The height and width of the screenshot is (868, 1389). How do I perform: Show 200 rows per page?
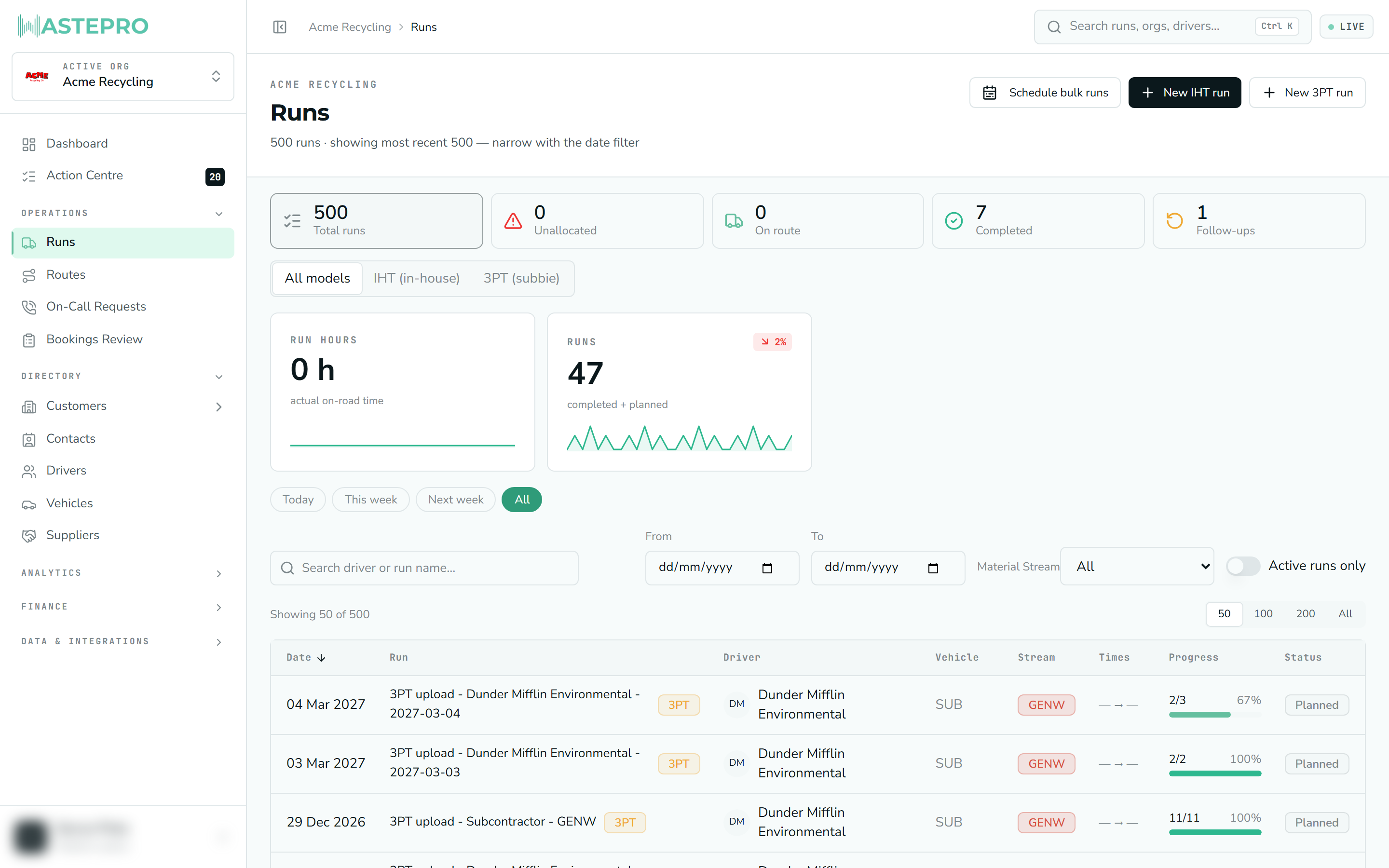tap(1305, 614)
